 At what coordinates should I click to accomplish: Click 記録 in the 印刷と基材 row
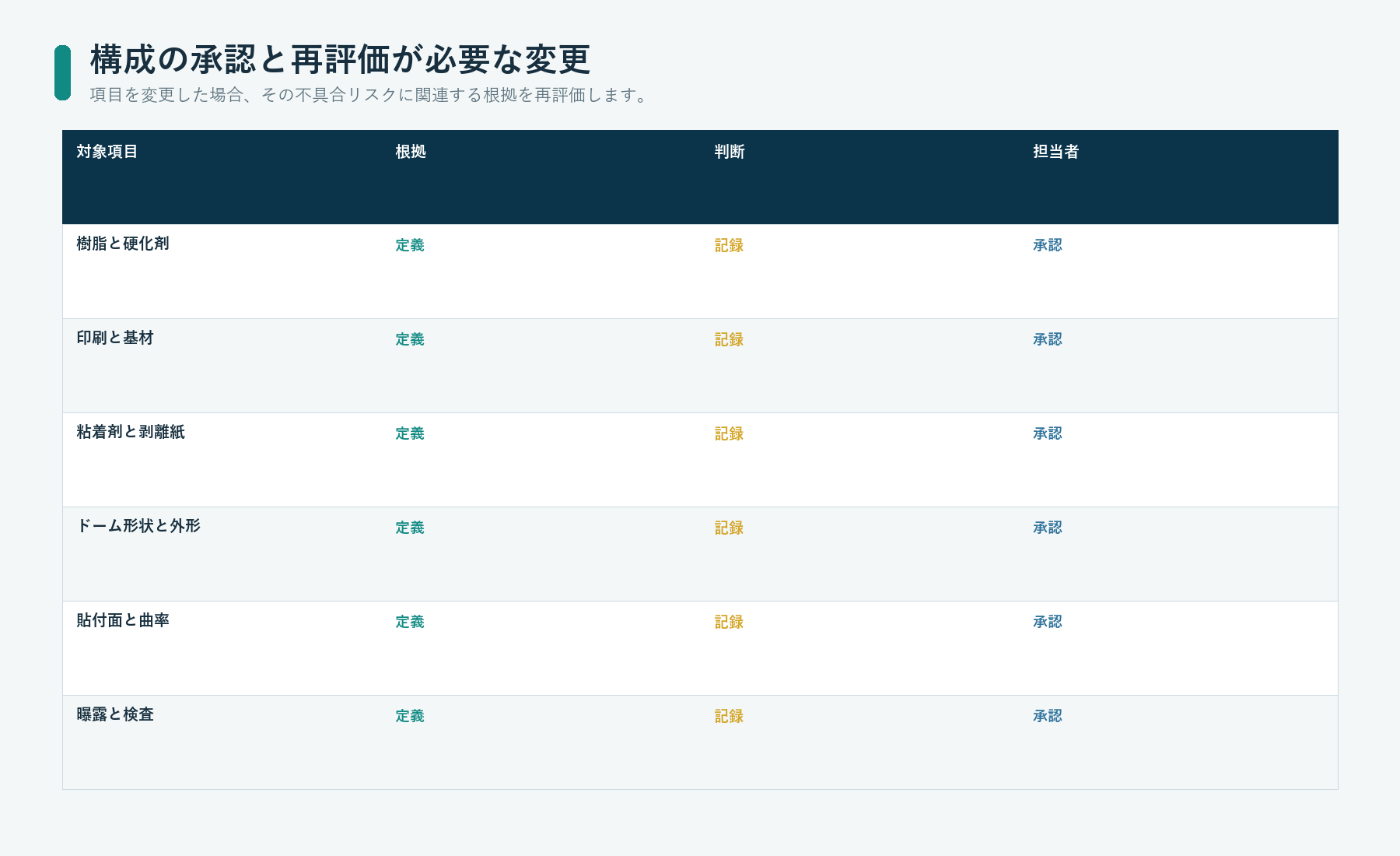(729, 339)
